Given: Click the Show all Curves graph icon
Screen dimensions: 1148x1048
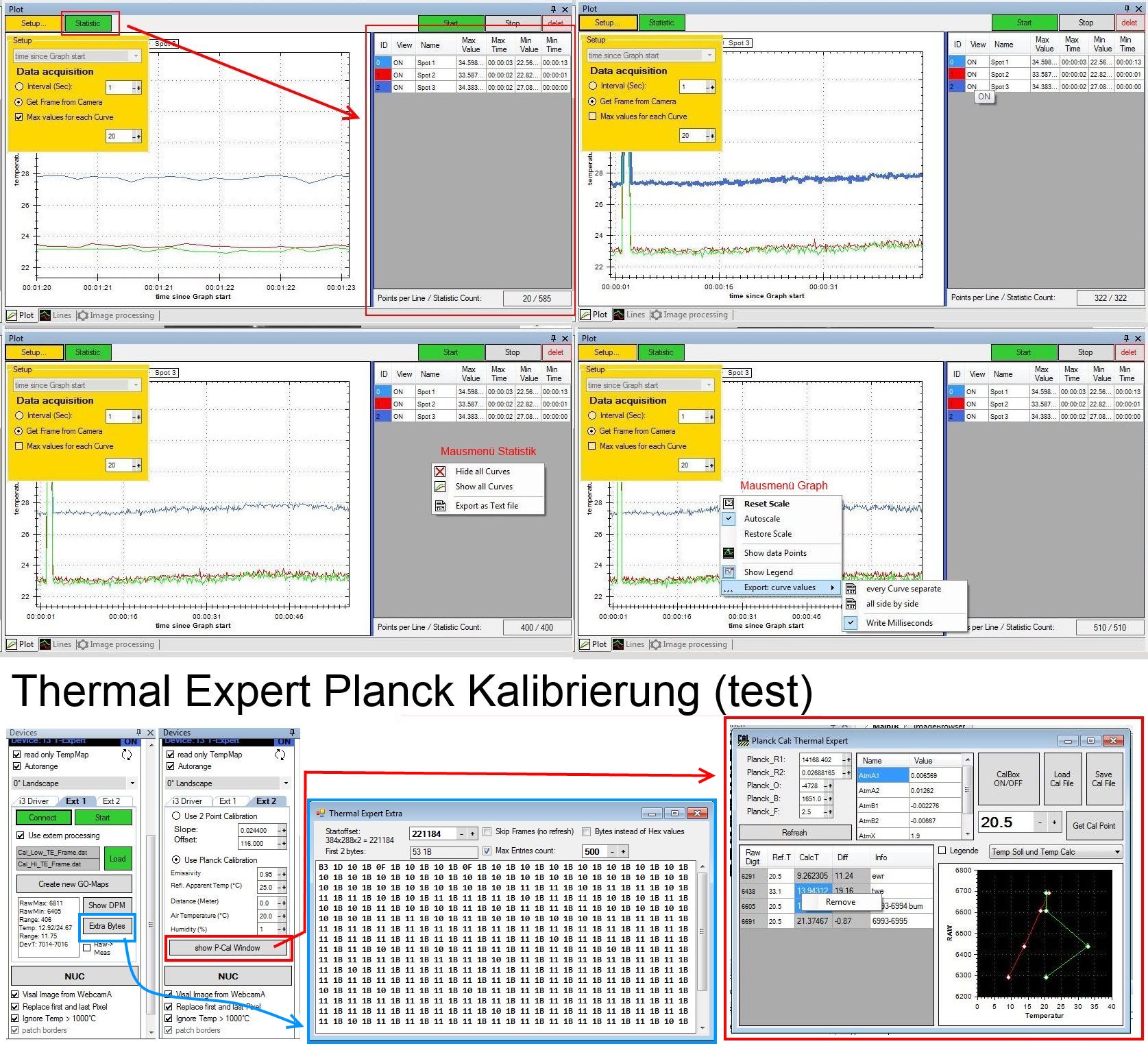Looking at the screenshot, I should 441,487.
